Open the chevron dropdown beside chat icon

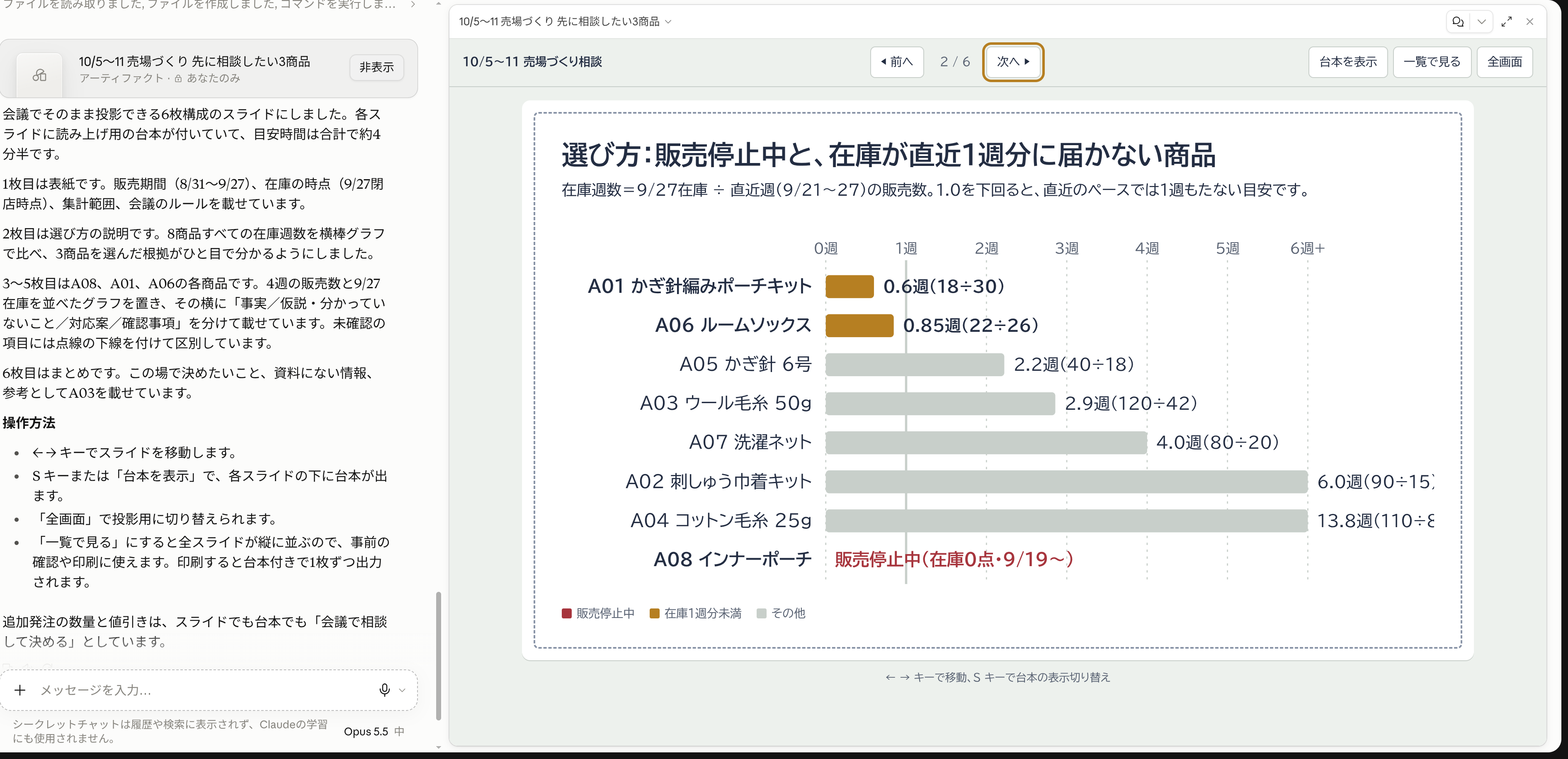[1482, 21]
